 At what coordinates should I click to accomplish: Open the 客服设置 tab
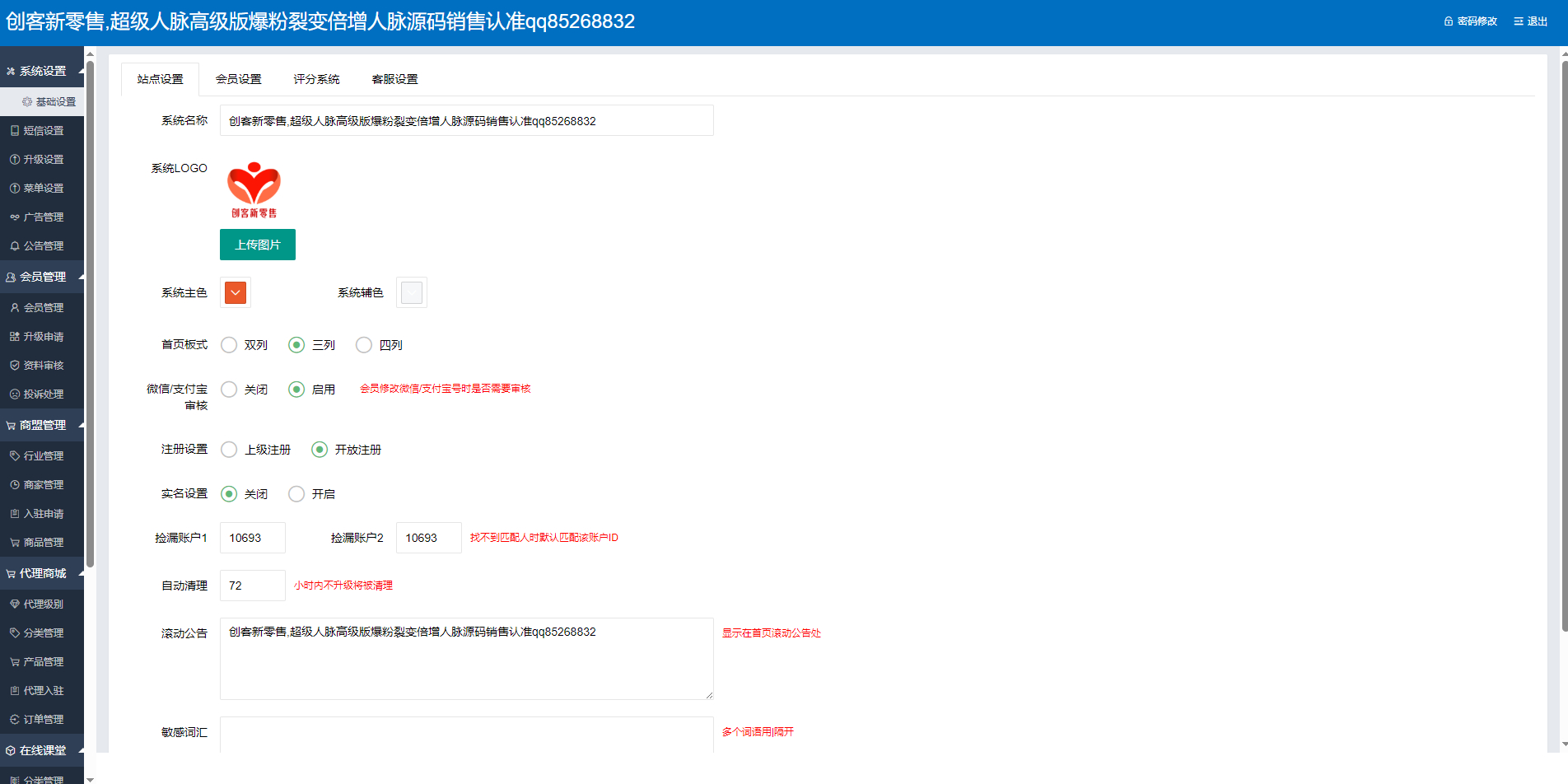[x=394, y=79]
